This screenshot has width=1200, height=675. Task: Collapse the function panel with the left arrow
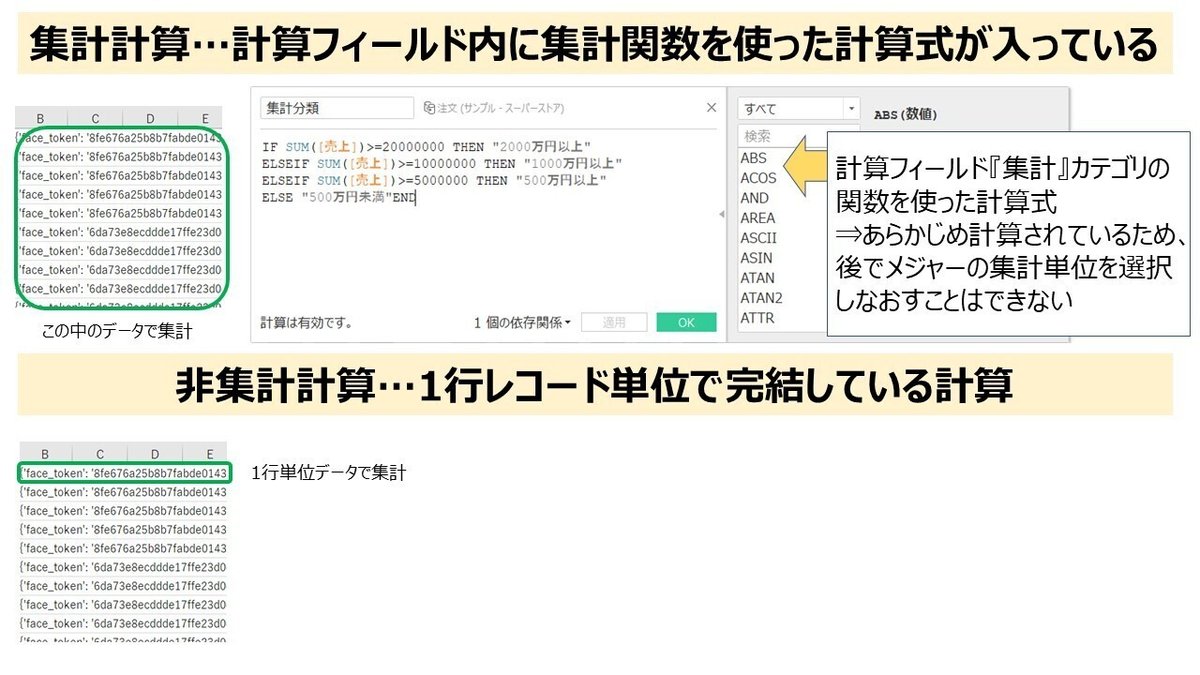721,214
